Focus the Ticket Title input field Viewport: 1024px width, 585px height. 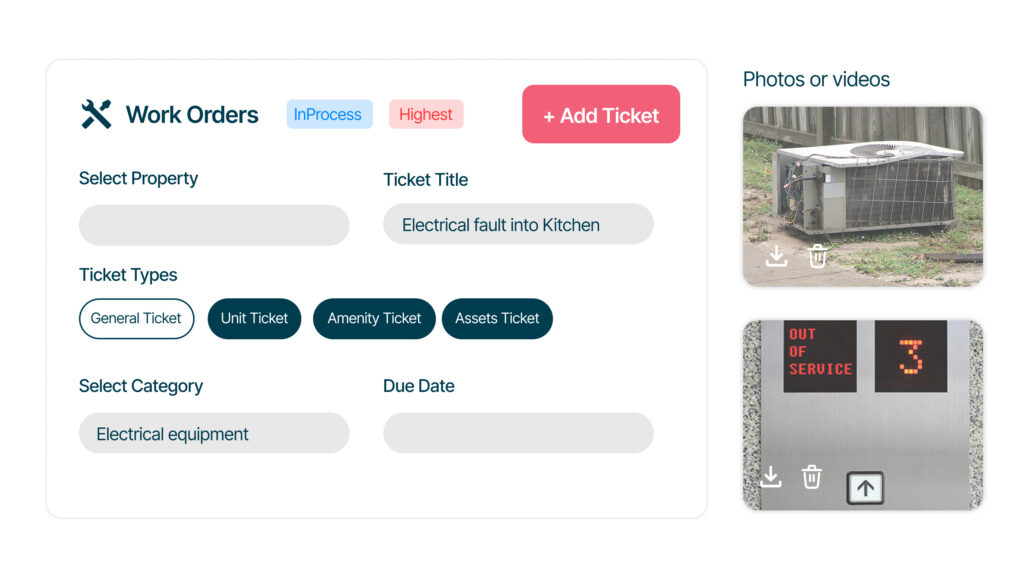click(518, 225)
